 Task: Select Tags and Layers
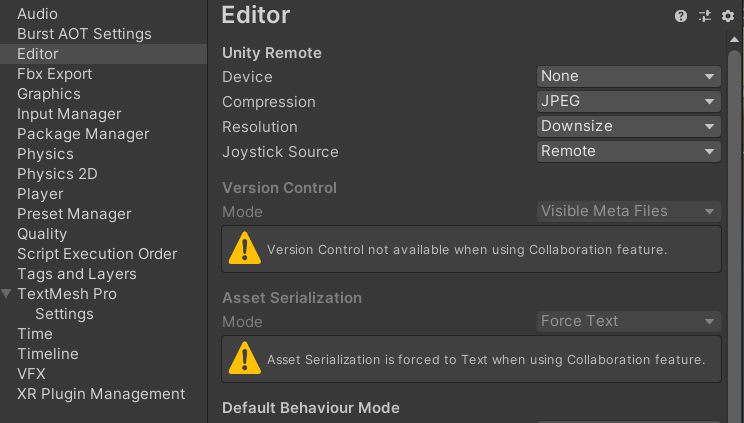76,274
